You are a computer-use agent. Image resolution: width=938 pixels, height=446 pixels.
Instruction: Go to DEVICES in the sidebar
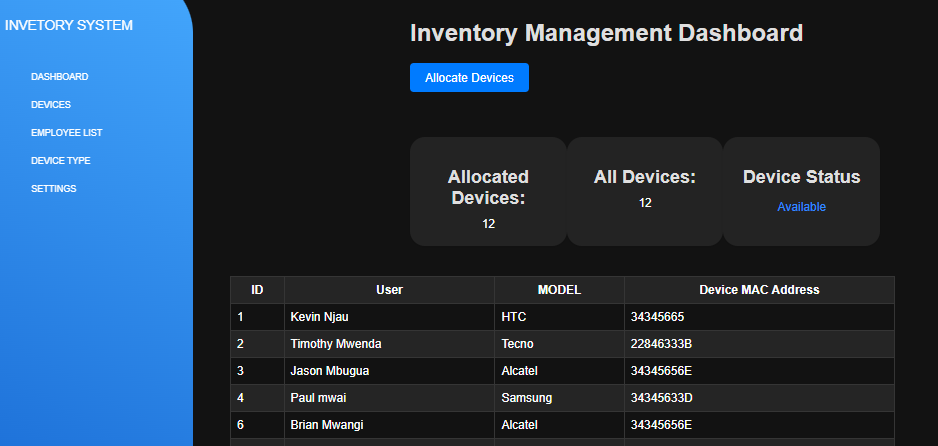click(x=51, y=105)
